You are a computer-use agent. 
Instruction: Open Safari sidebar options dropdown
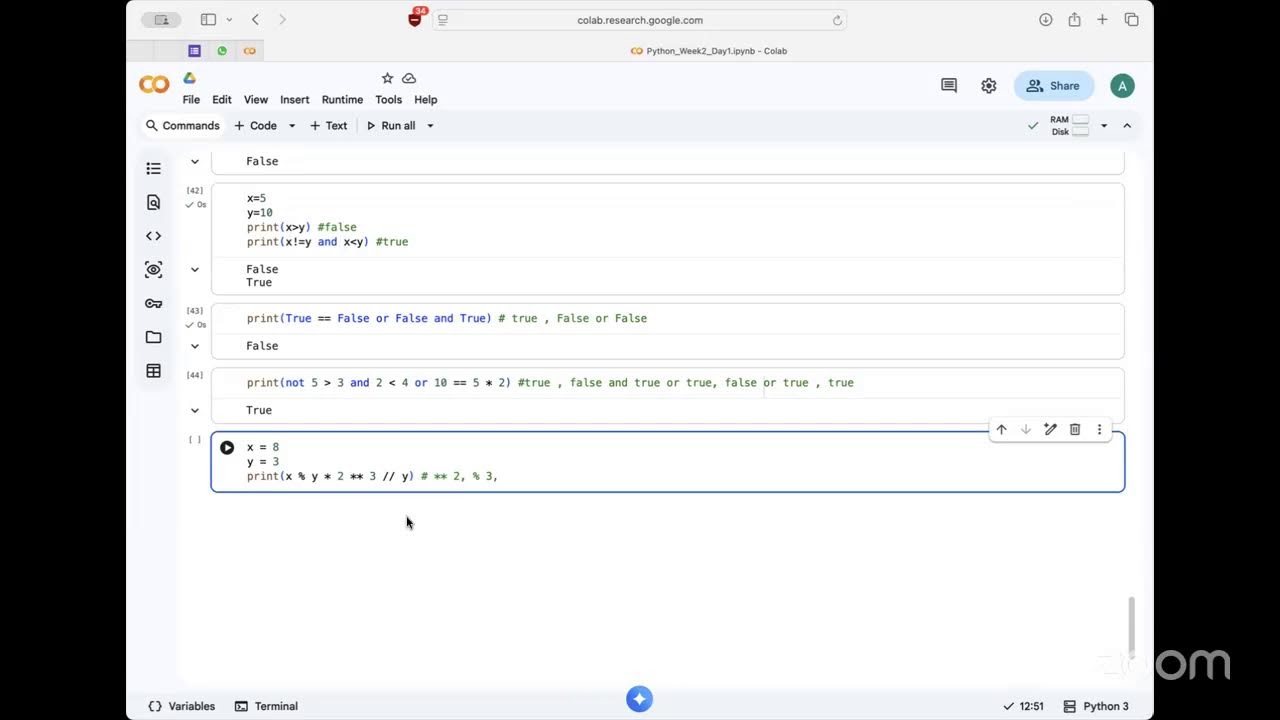point(229,20)
